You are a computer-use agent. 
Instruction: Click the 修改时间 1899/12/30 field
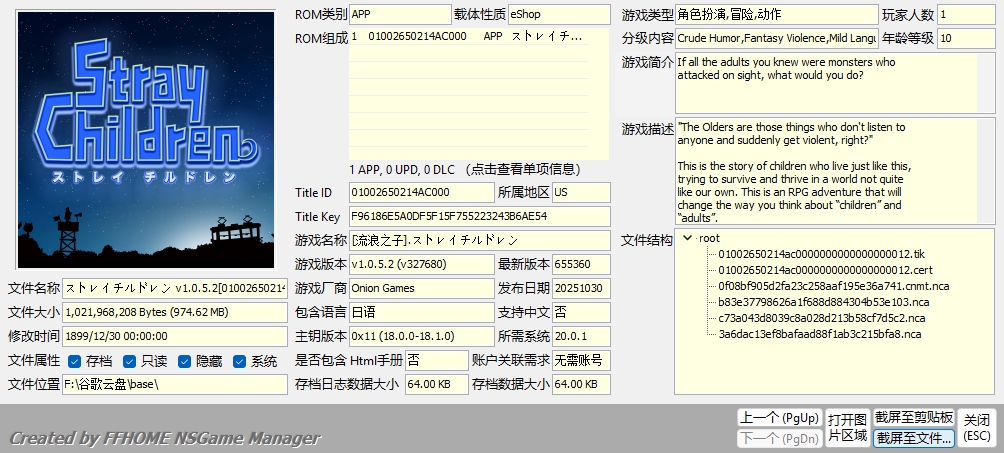[x=175, y=336]
